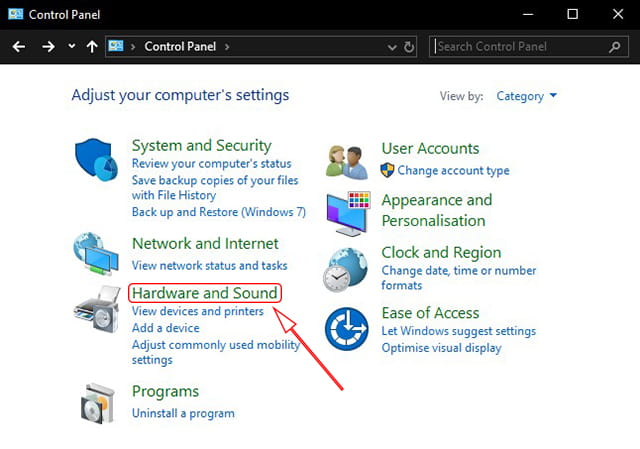The height and width of the screenshot is (449, 640).
Task: Open the Ease of Access icon
Action: [x=347, y=329]
